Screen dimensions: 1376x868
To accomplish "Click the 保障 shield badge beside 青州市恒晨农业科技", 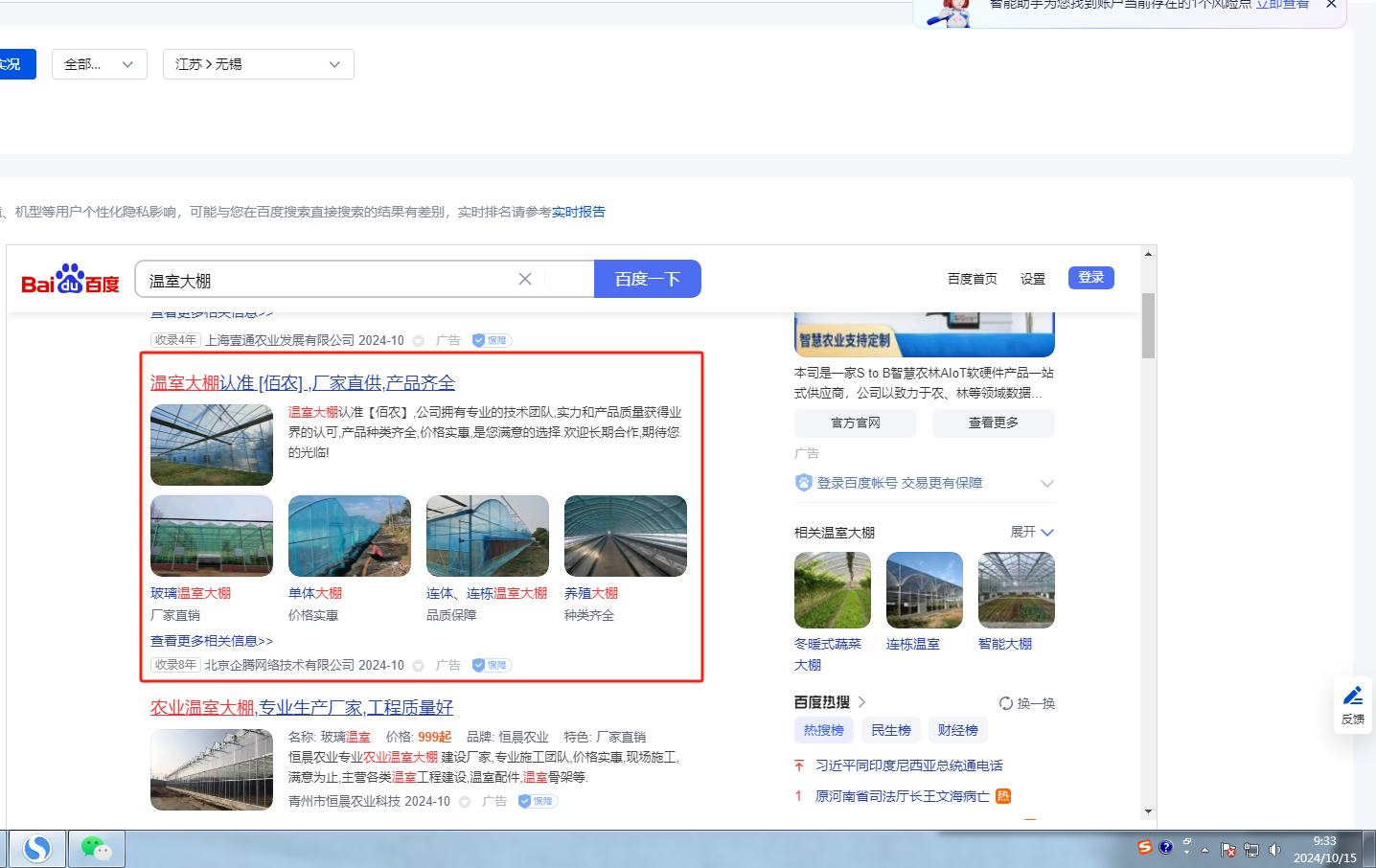I will point(539,801).
